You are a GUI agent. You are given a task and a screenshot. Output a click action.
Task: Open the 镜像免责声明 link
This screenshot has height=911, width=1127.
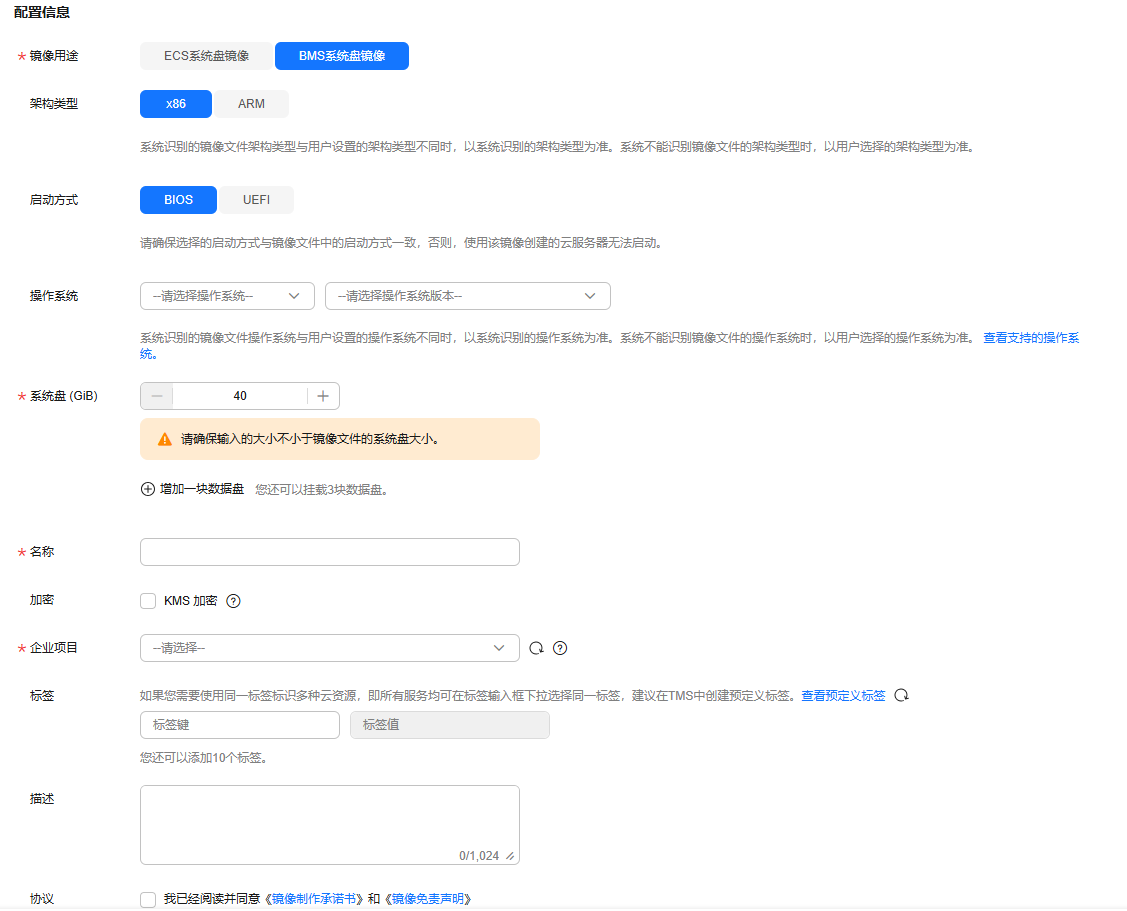click(x=428, y=899)
